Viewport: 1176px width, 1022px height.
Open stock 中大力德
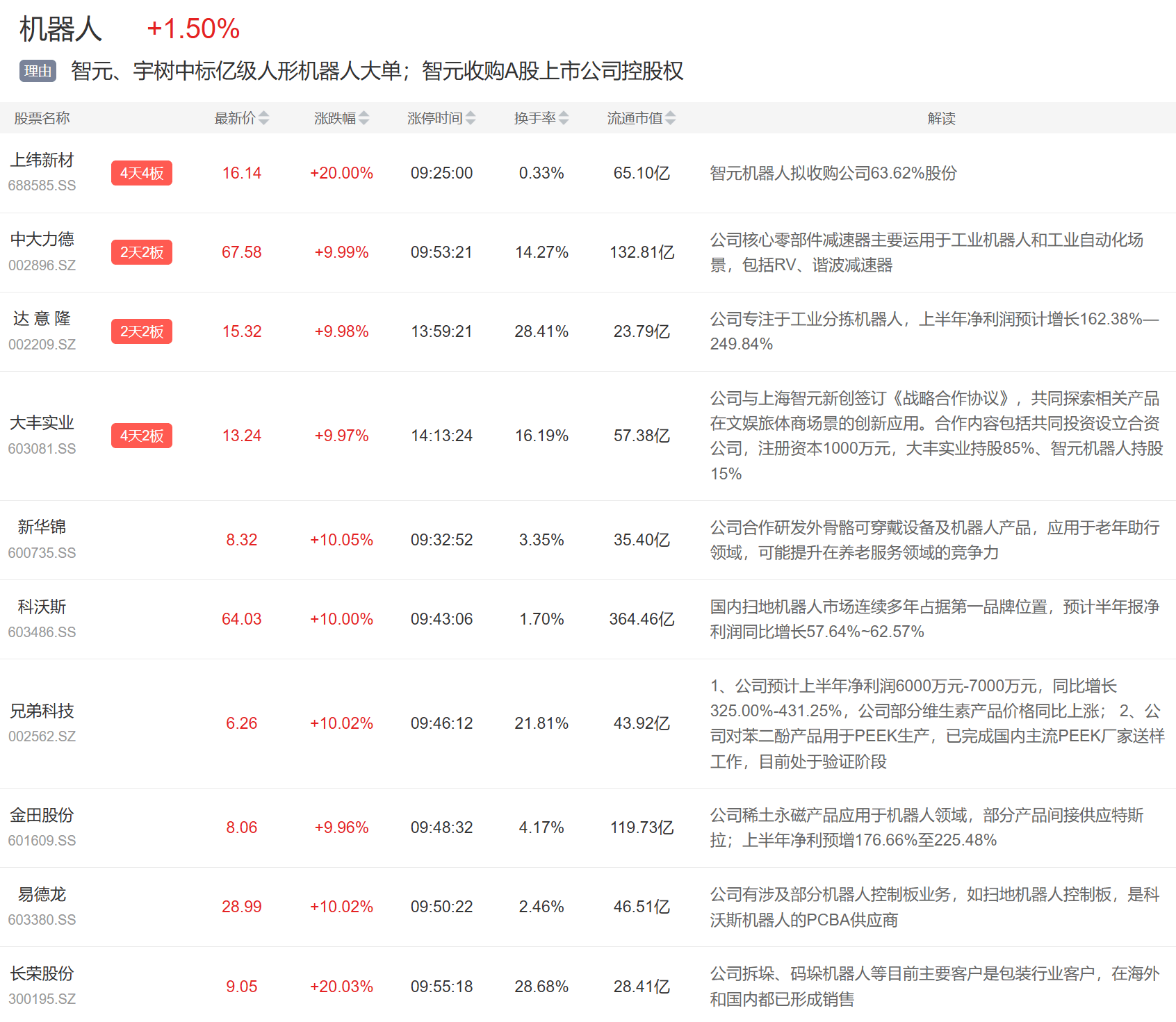click(x=42, y=240)
